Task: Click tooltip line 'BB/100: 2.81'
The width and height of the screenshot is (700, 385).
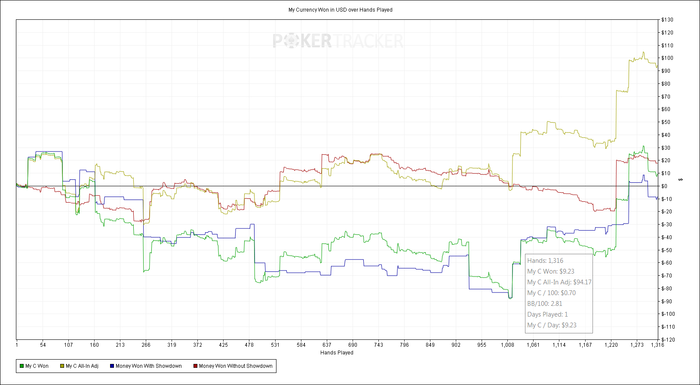Action: tap(544, 304)
